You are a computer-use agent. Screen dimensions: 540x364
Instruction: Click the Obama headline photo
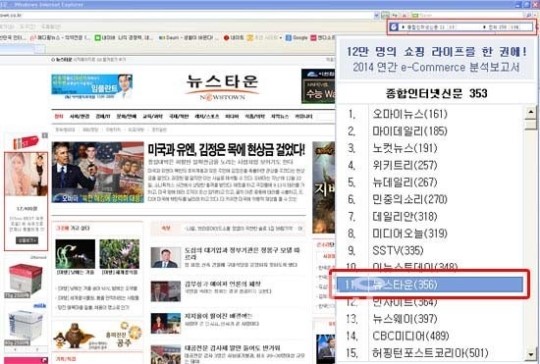point(98,172)
